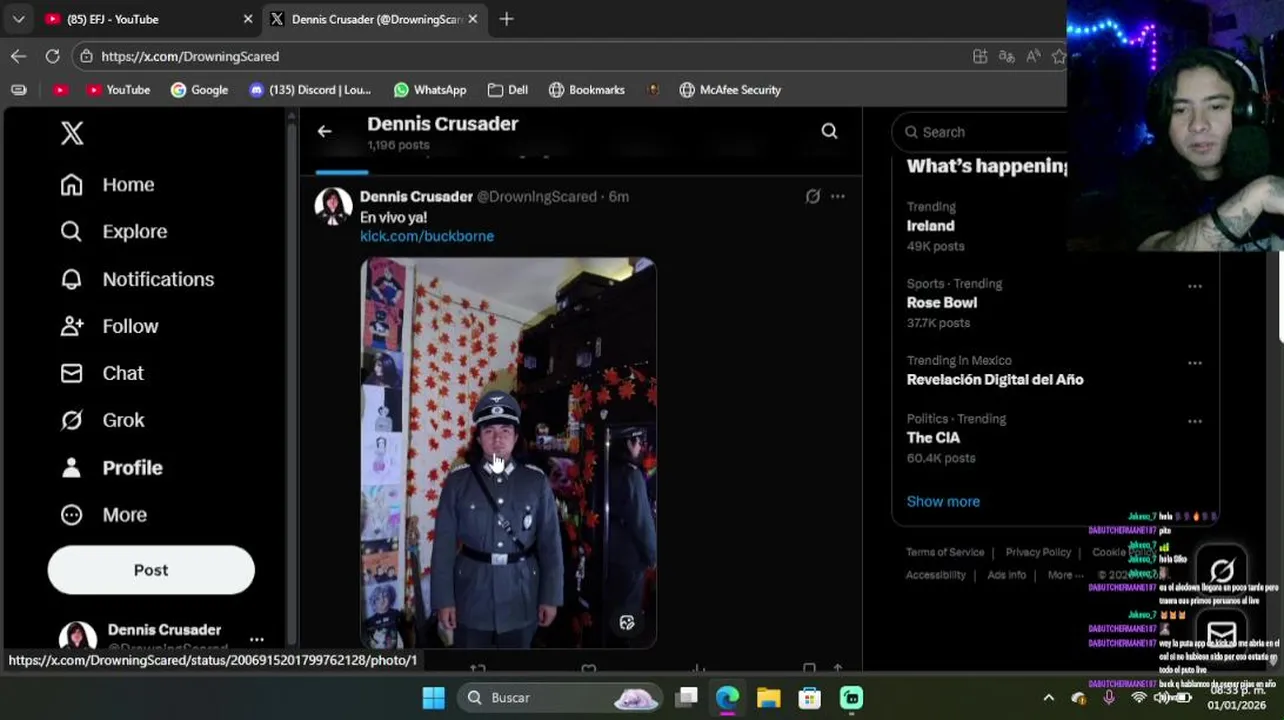
Task: Open the WhatsApp bookmark
Action: 430,90
